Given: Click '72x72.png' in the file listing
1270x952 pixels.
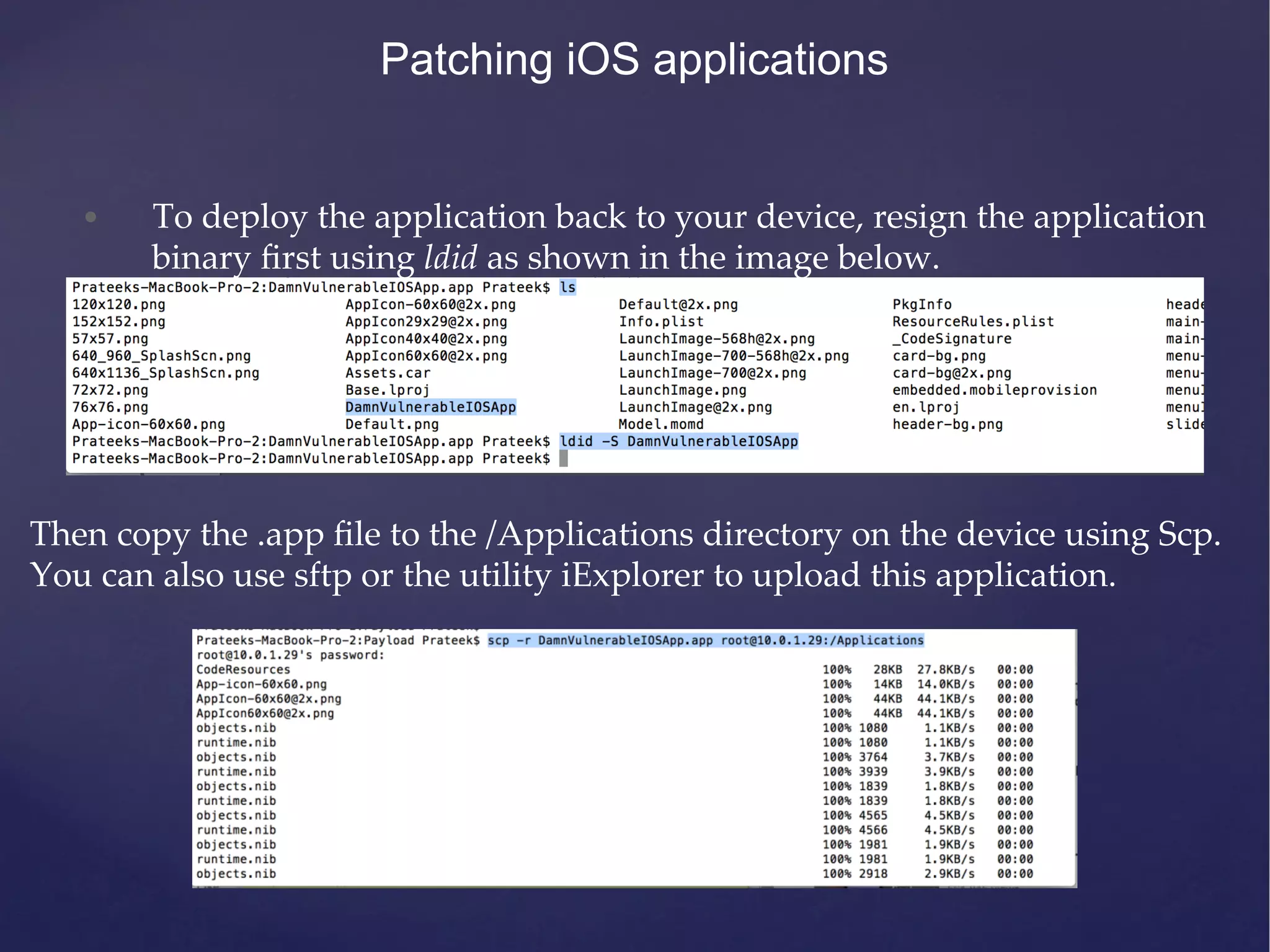Looking at the screenshot, I should point(110,390).
